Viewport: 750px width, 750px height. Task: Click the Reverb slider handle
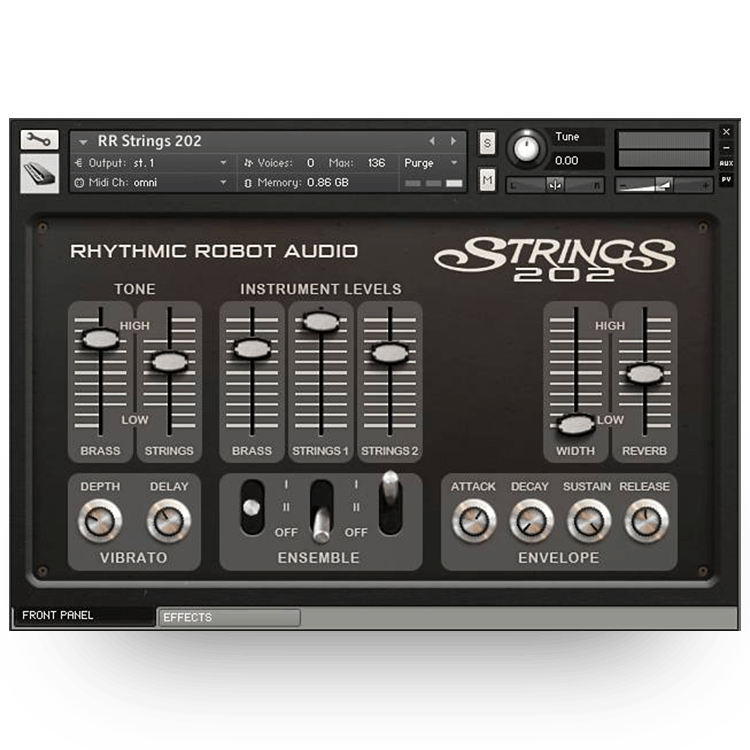coord(645,374)
